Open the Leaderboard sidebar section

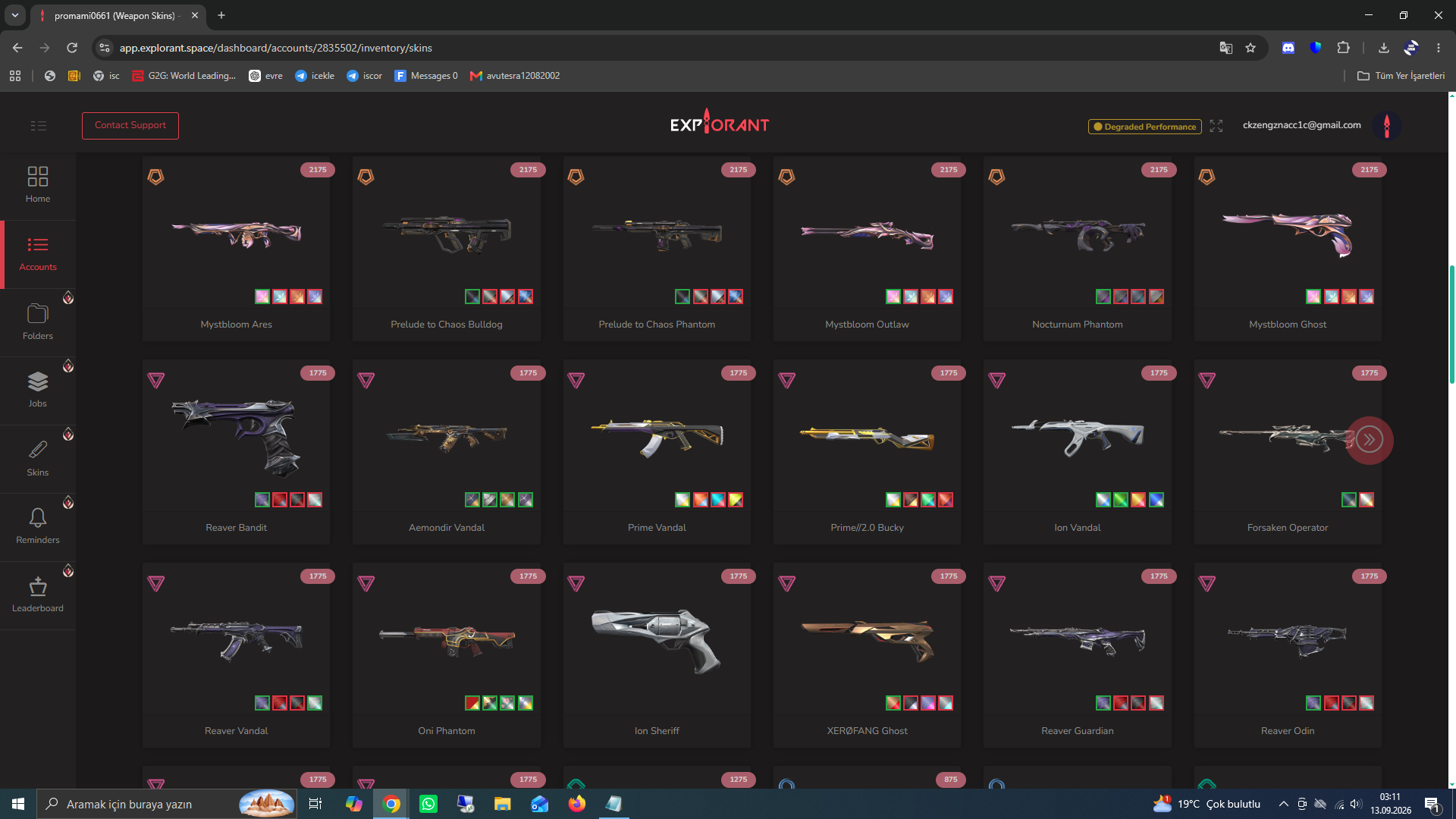coord(38,595)
